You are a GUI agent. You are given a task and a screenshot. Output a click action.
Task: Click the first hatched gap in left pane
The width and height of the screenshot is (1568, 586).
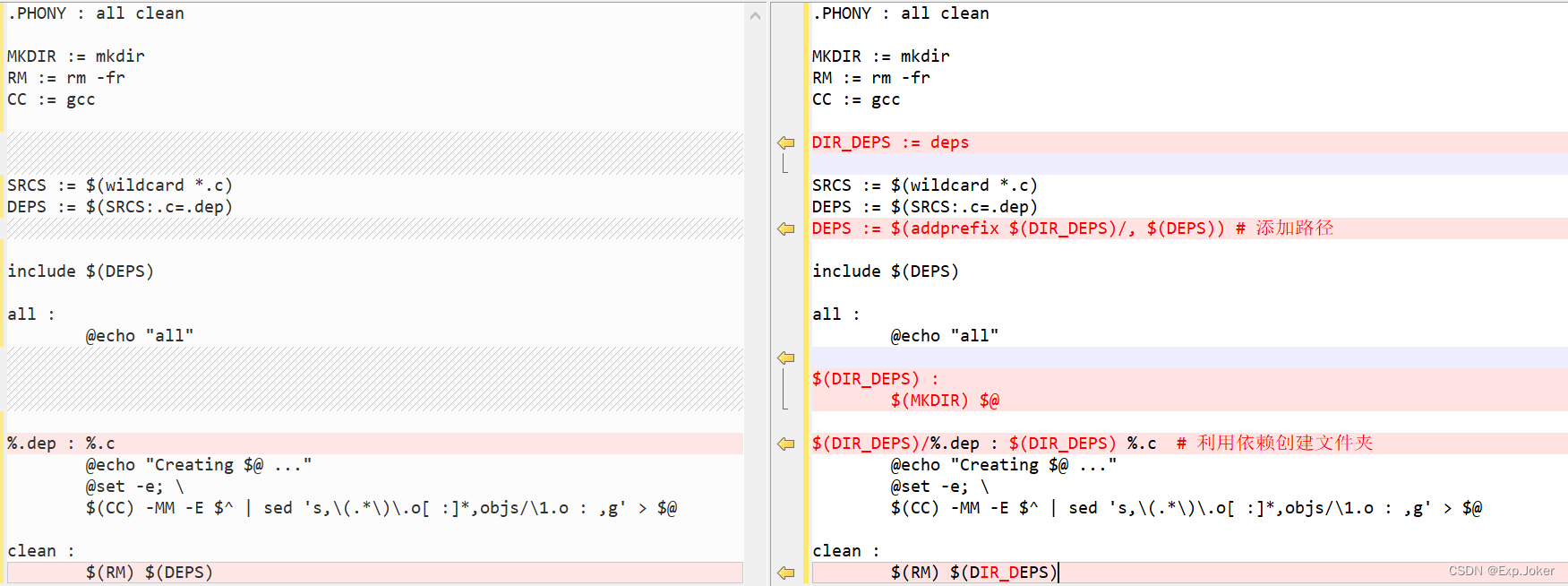coord(374,152)
